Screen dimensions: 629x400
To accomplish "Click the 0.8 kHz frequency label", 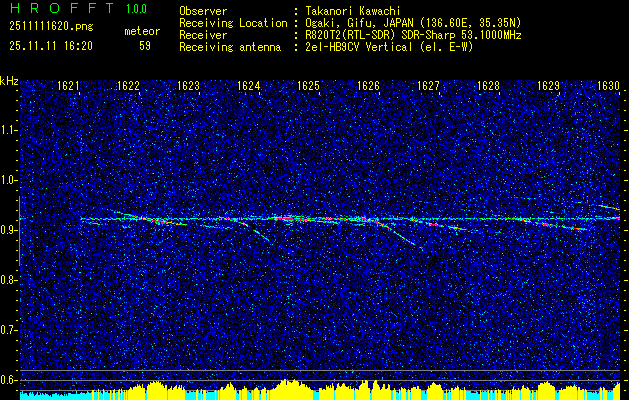I will pyautogui.click(x=8, y=280).
